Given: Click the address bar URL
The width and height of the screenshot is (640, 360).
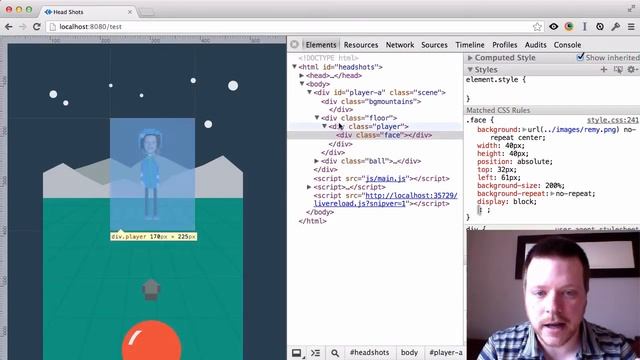Looking at the screenshot, I should (x=91, y=27).
